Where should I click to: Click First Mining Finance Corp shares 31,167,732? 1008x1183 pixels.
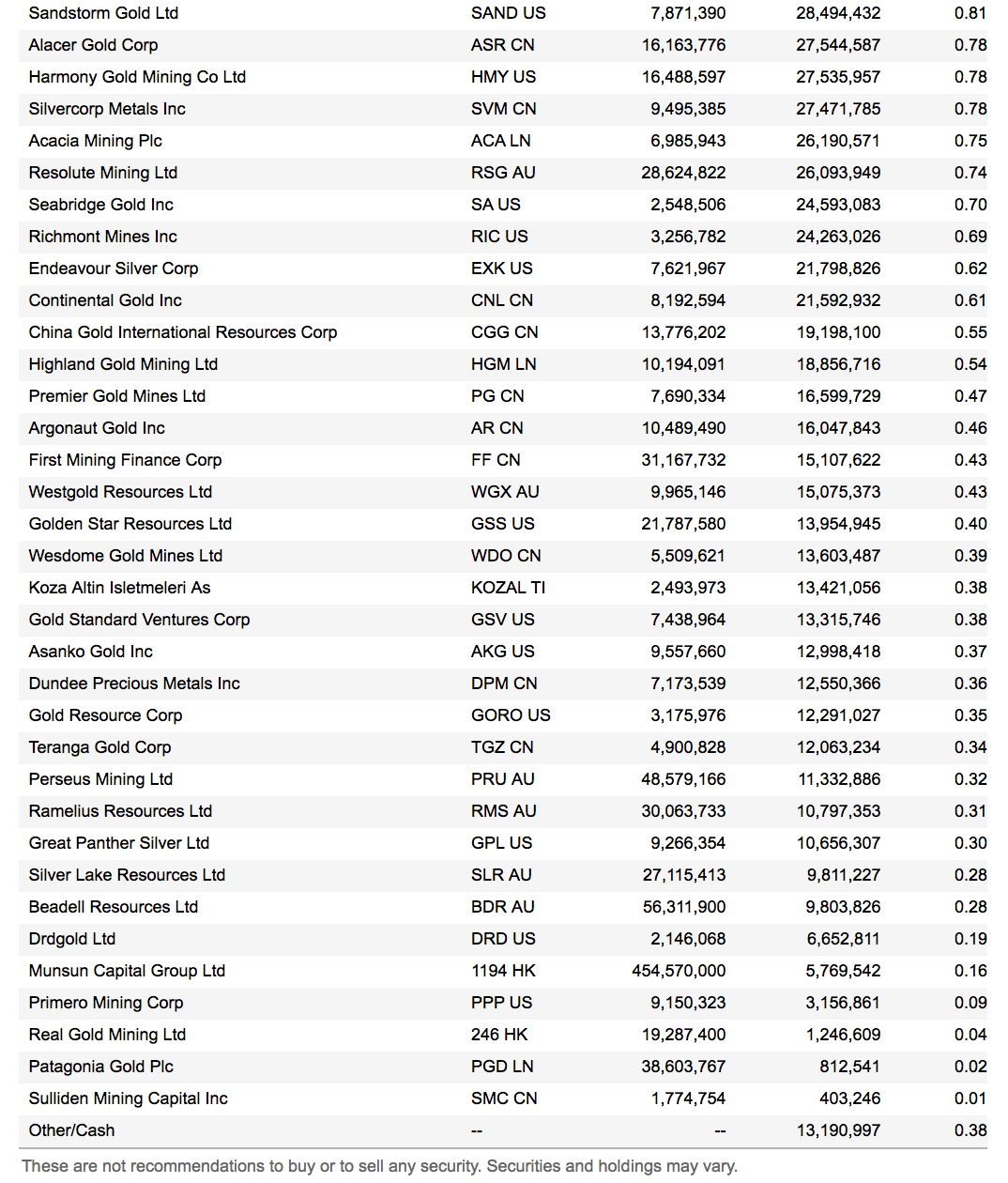[x=682, y=460]
